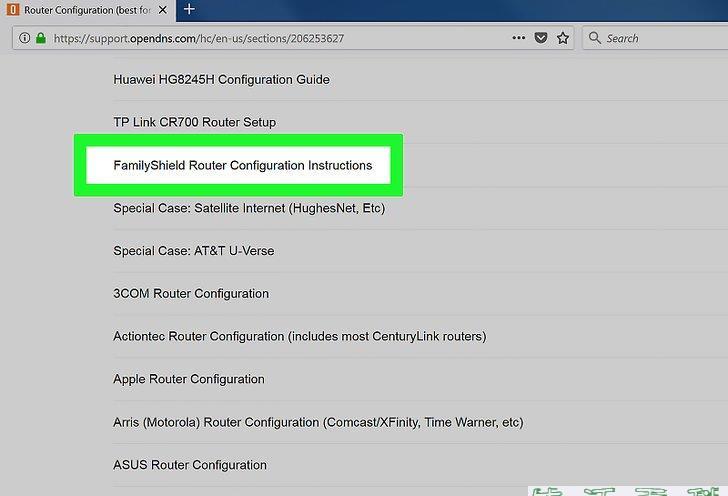
Task: Open TP Link CR700 Router Setup
Action: pos(195,122)
